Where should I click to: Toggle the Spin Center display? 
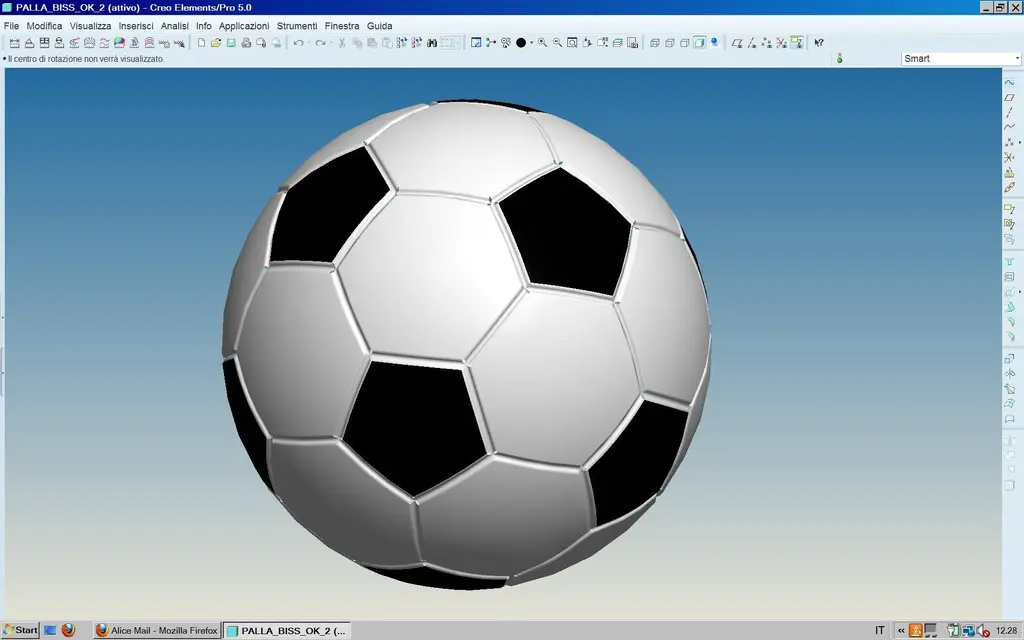coord(491,43)
